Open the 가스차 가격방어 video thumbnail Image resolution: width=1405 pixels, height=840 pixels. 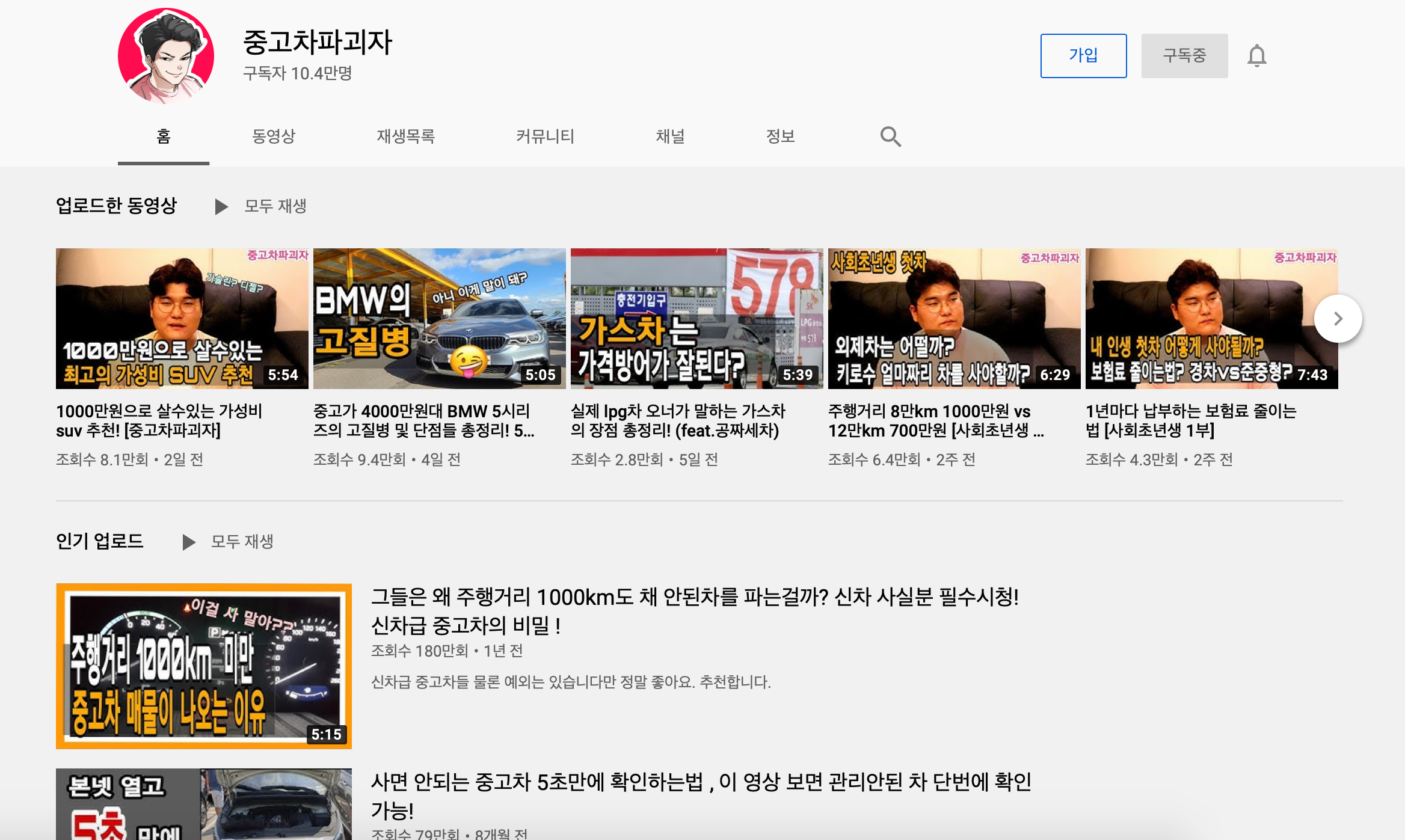pyautogui.click(x=696, y=319)
